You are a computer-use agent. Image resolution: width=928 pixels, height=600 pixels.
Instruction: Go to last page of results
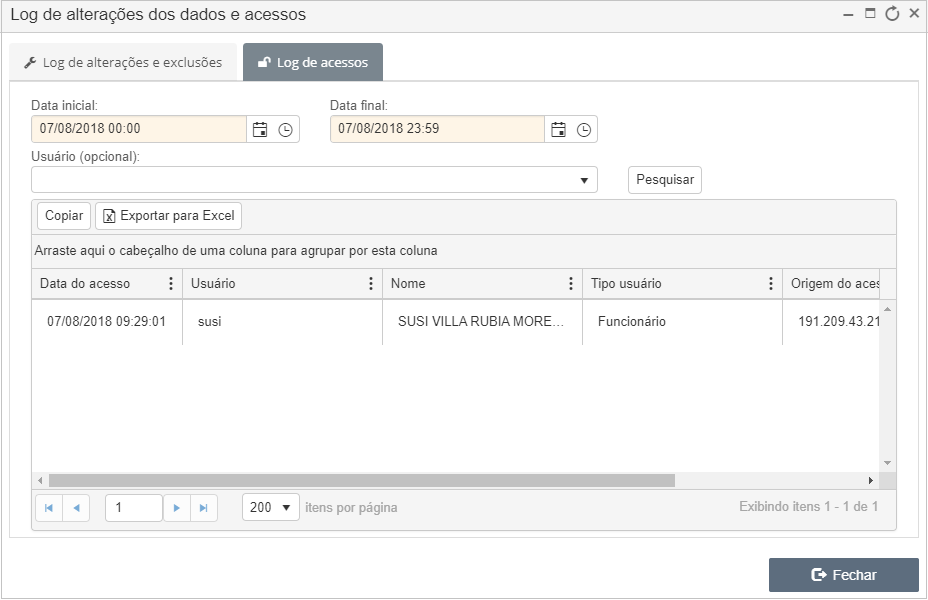coord(204,508)
